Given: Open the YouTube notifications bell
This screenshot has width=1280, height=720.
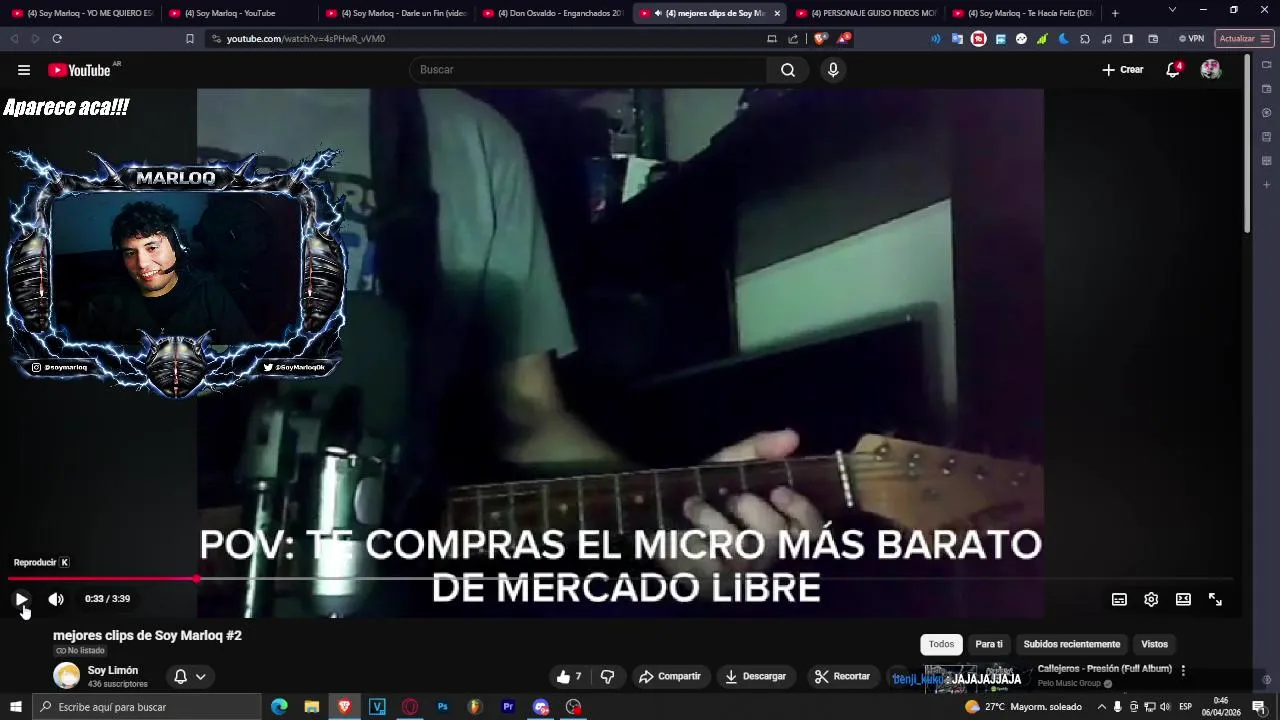Looking at the screenshot, I should [x=1173, y=70].
